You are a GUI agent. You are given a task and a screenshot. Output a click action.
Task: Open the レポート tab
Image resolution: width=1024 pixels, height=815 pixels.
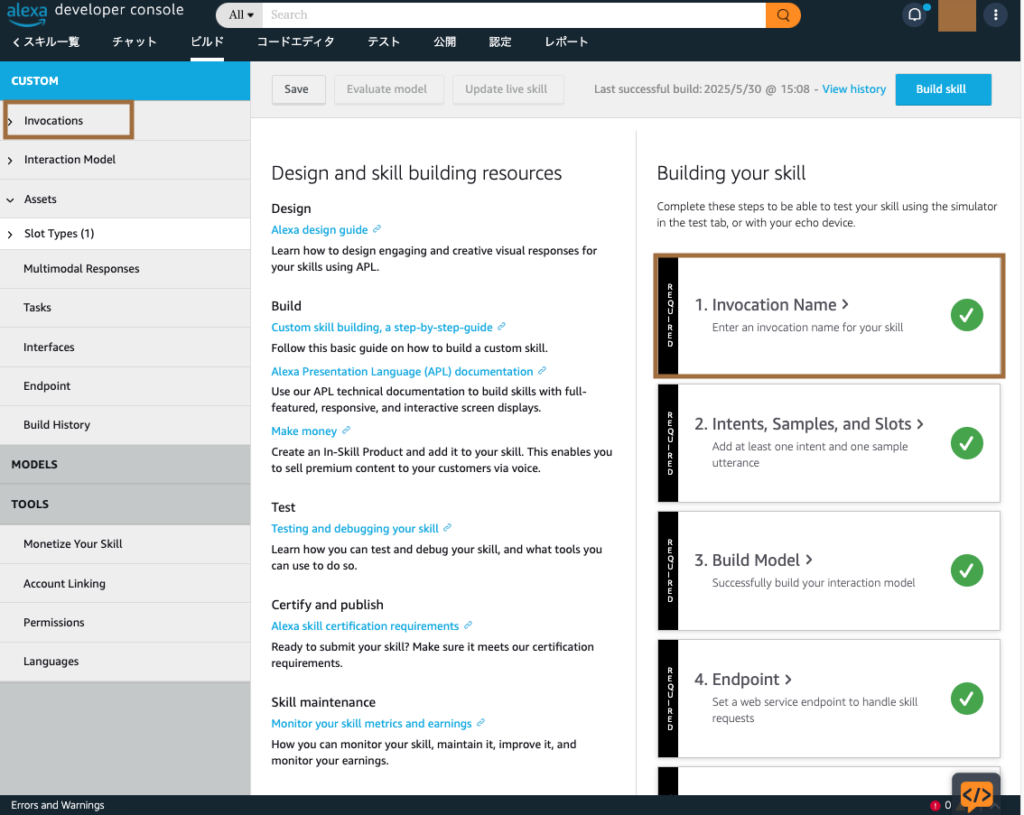click(566, 42)
